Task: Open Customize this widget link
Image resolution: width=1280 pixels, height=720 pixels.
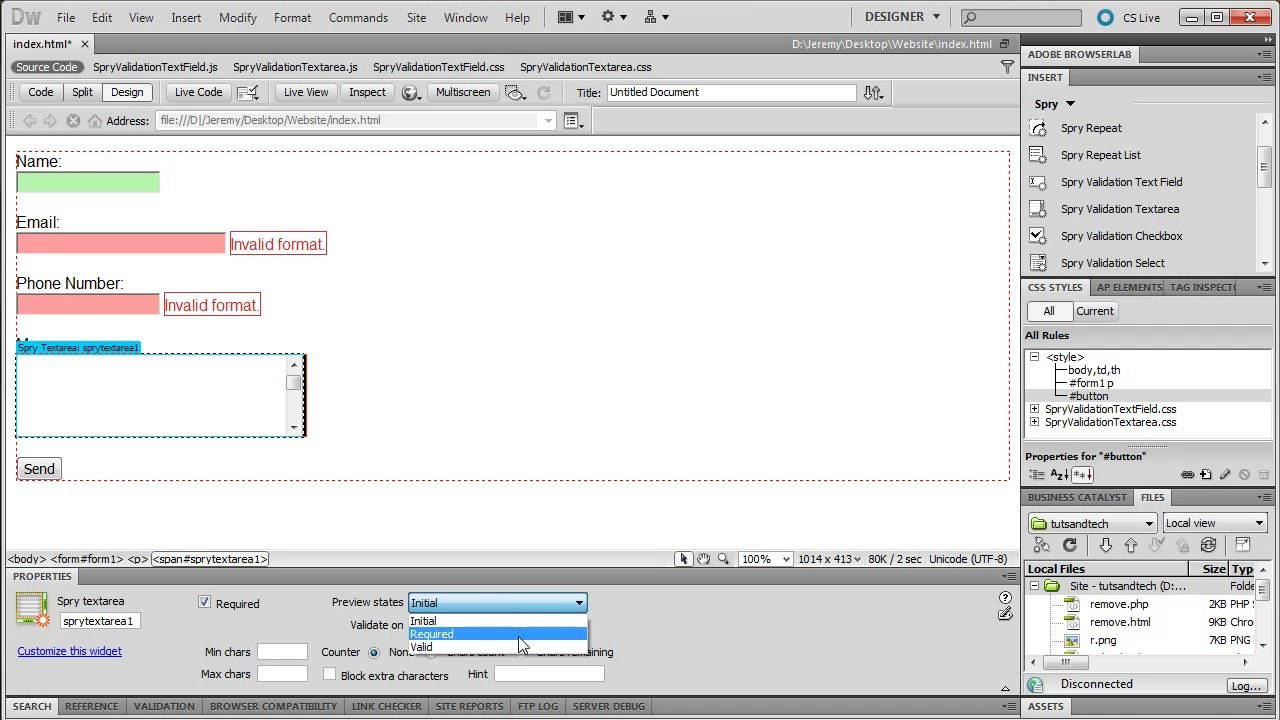Action: 69,651
